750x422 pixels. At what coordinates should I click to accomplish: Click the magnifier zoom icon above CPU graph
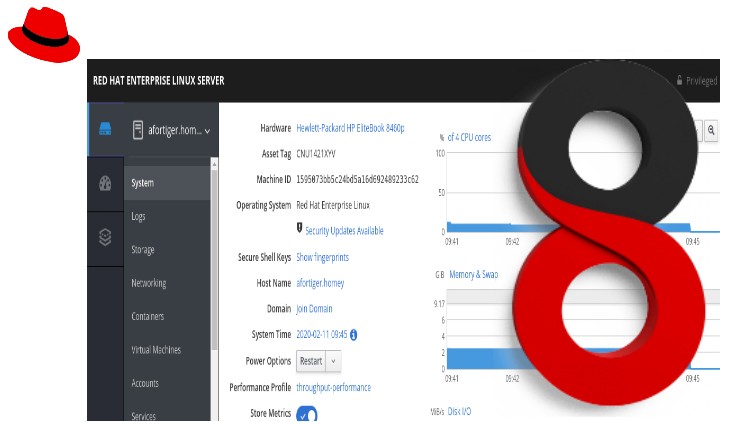(x=711, y=130)
